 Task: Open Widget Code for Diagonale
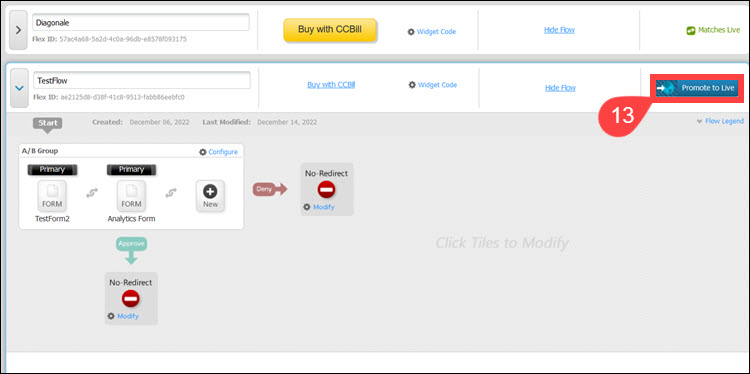tap(432, 32)
